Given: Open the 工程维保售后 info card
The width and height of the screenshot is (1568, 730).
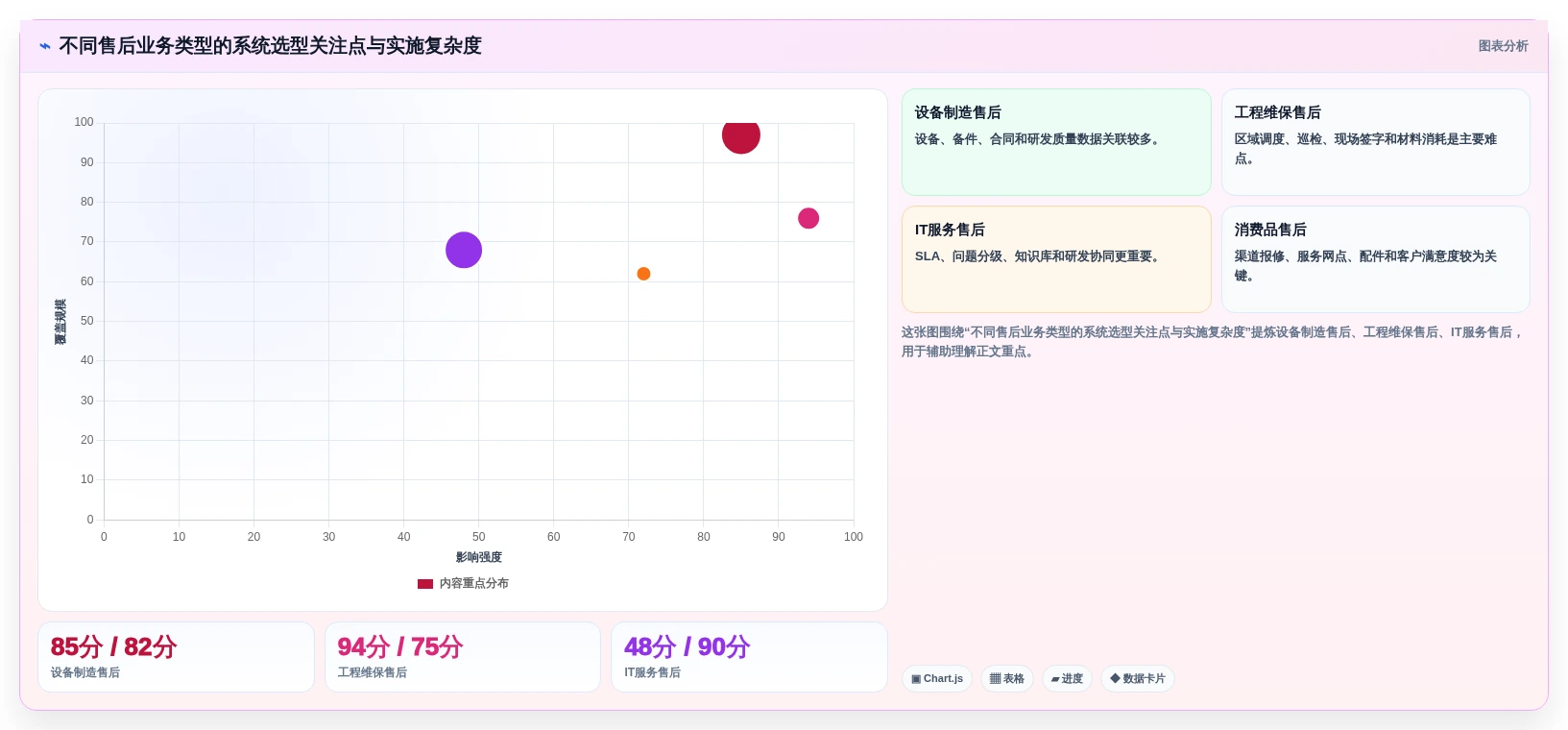Looking at the screenshot, I should (x=1376, y=142).
